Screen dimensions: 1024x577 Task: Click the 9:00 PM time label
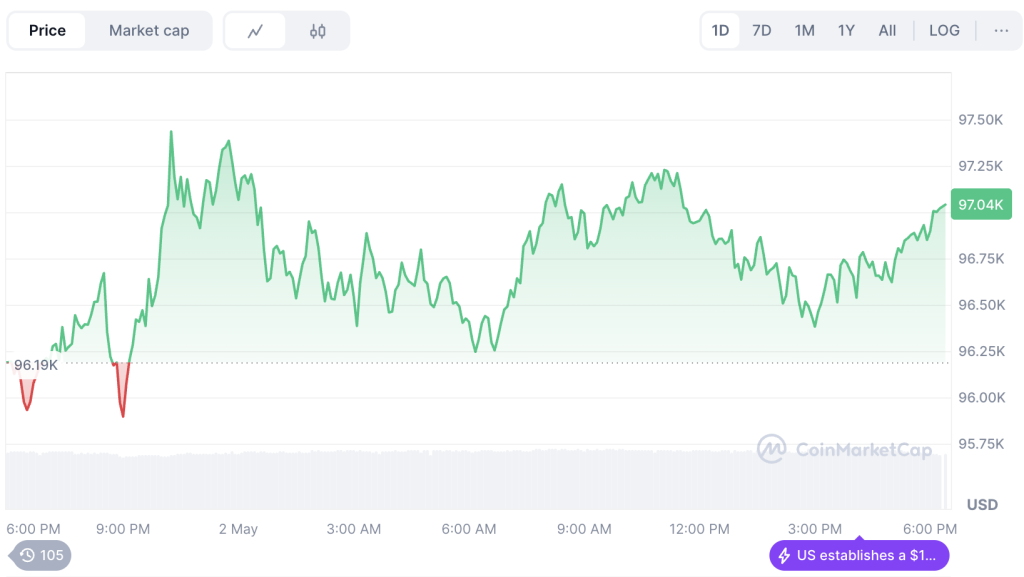tap(123, 529)
